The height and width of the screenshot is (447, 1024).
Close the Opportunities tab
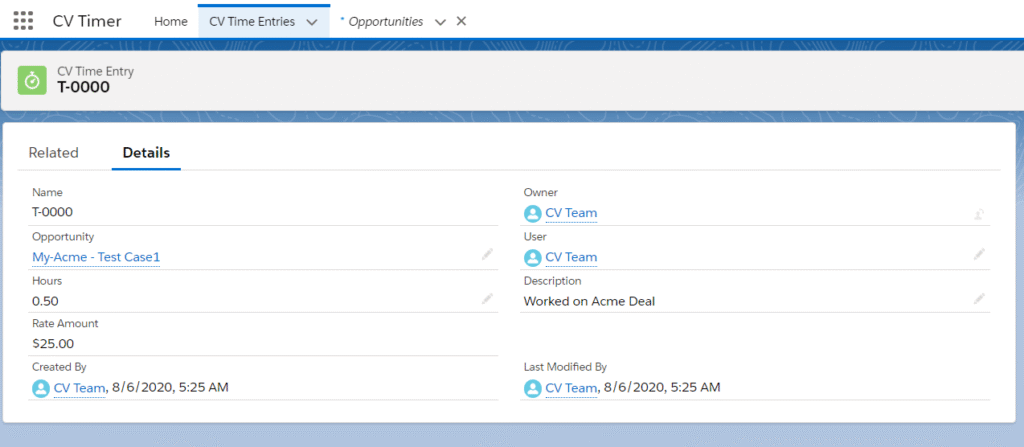pos(461,21)
